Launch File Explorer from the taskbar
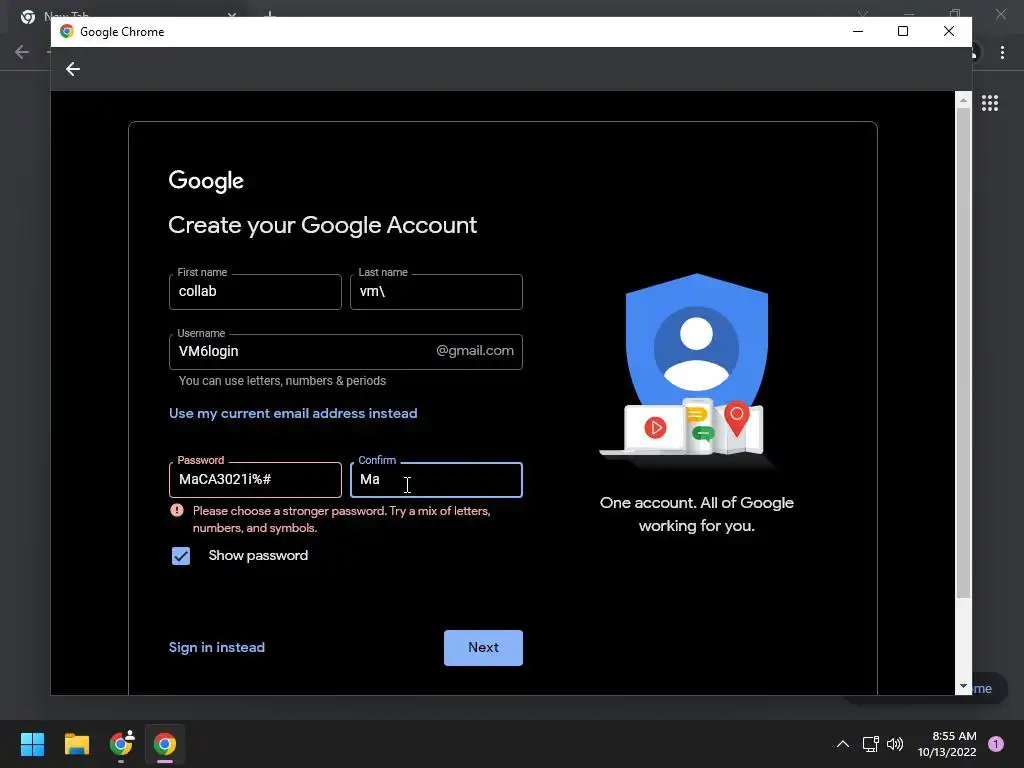The image size is (1024, 768). click(76, 744)
